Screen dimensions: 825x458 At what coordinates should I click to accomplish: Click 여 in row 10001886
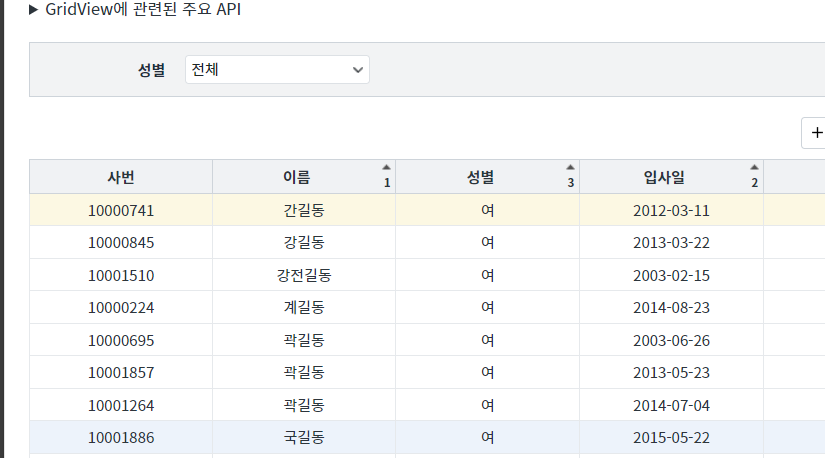pyautogui.click(x=488, y=437)
